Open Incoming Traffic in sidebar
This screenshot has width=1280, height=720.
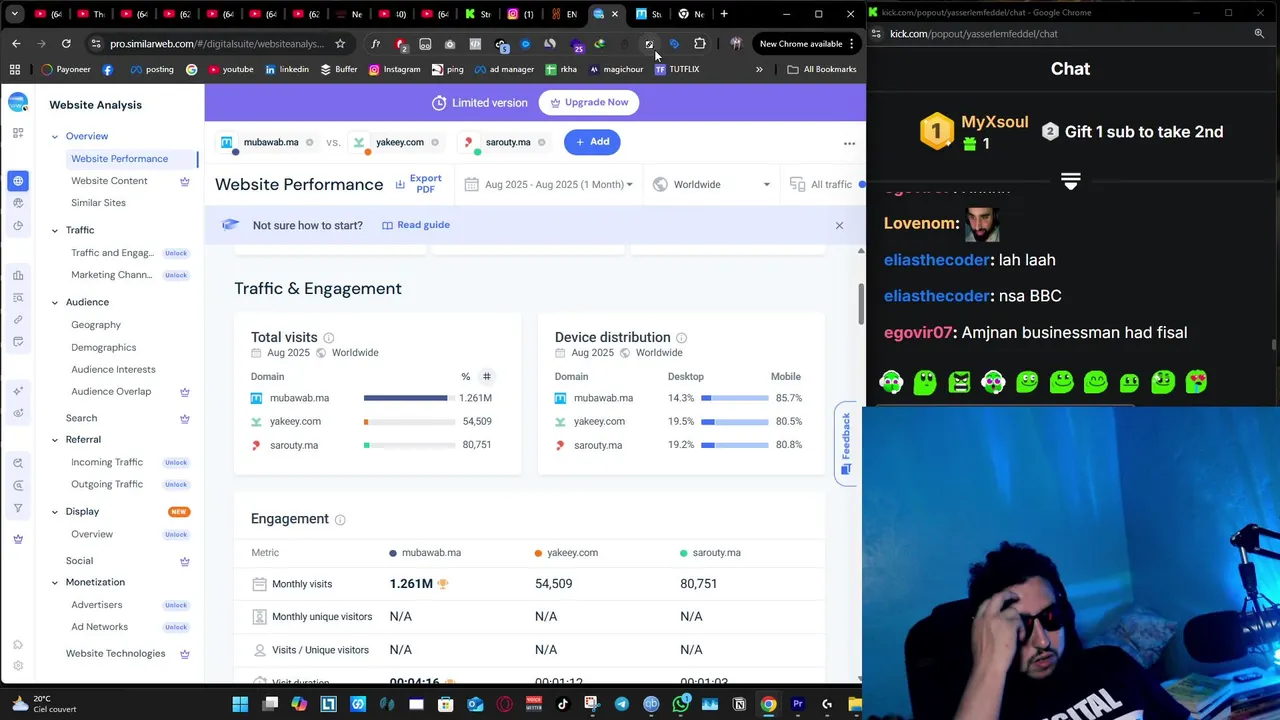[107, 463]
